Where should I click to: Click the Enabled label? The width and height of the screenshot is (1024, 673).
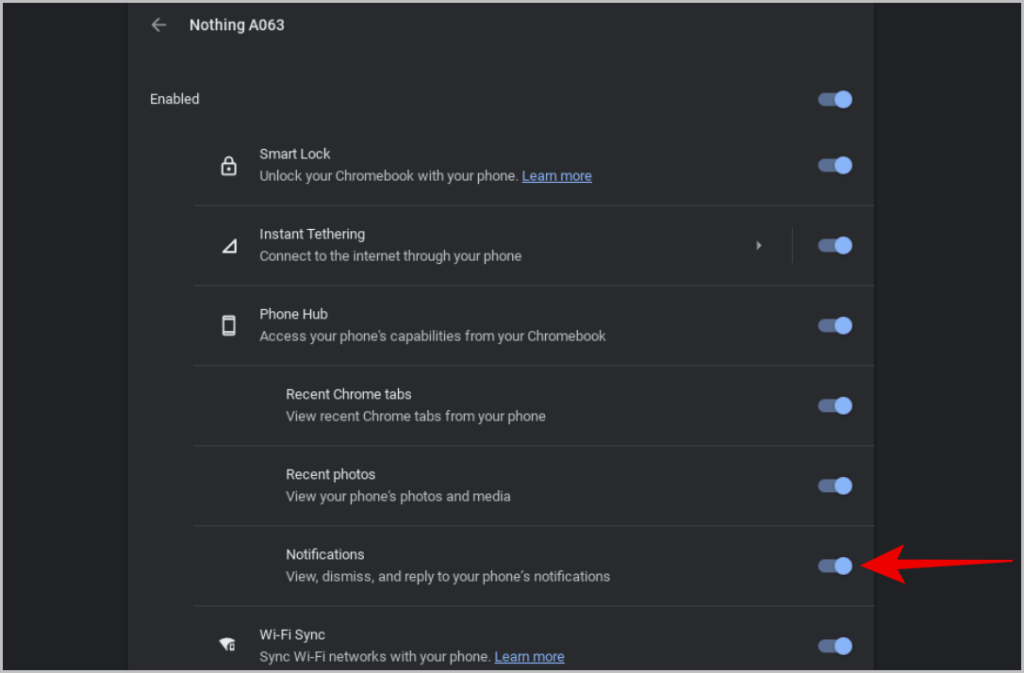point(174,99)
